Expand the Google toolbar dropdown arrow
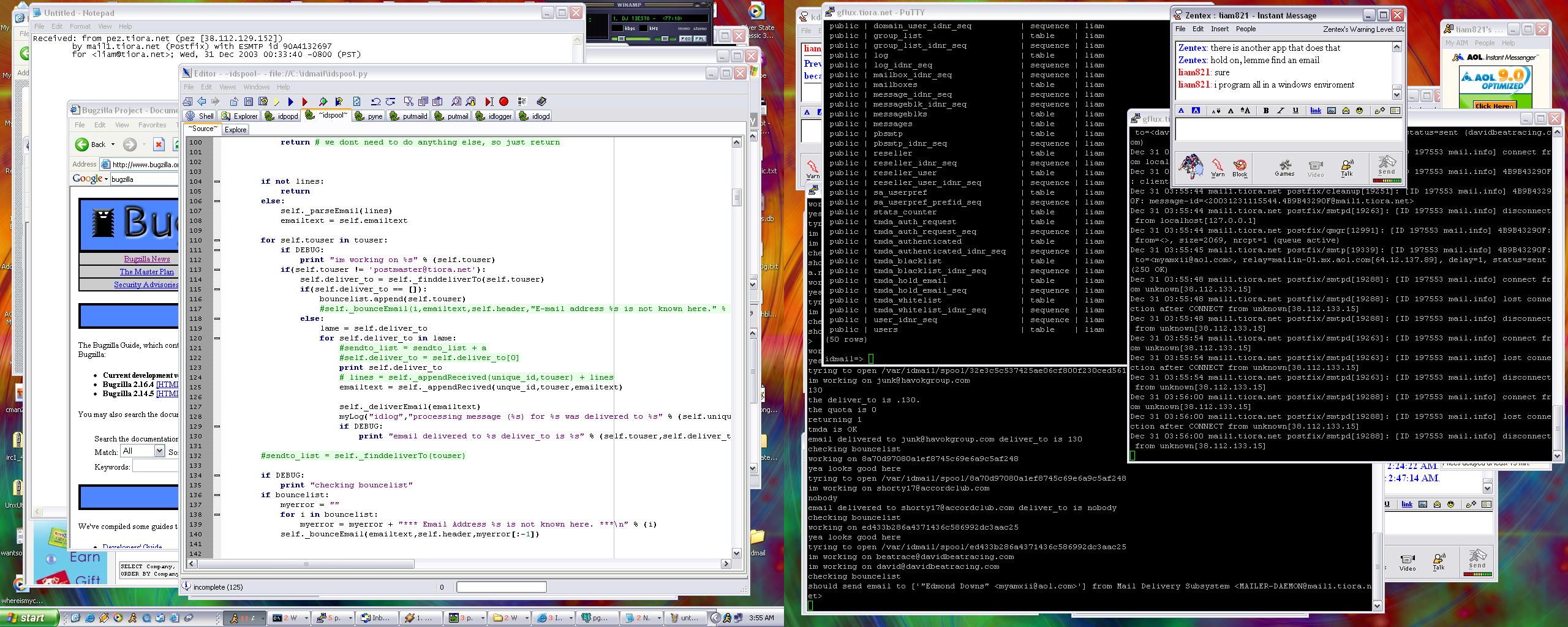This screenshot has height=627, width=1568. point(106,179)
